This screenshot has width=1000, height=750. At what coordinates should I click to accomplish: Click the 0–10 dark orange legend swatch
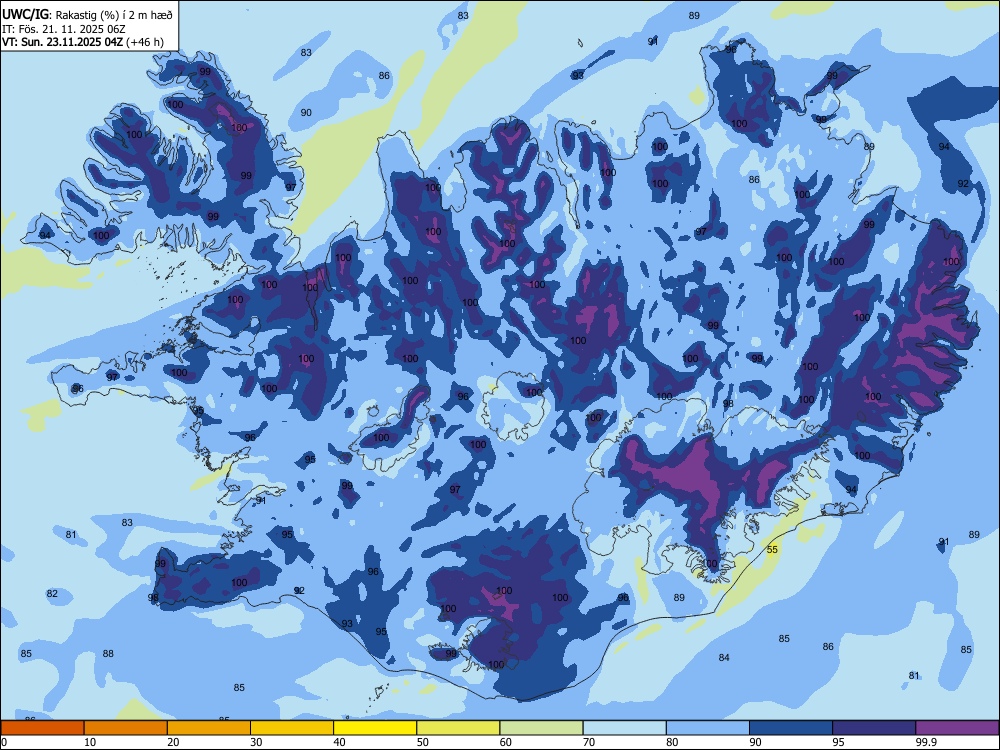click(x=42, y=728)
